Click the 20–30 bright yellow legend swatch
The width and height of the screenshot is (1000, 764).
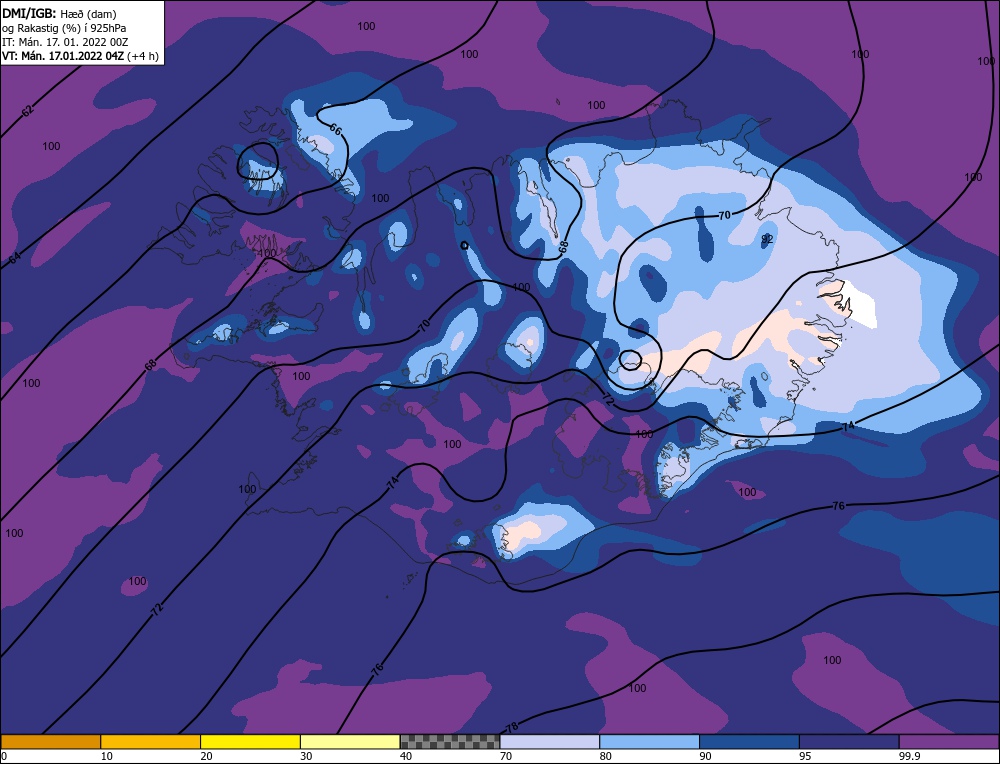250,741
